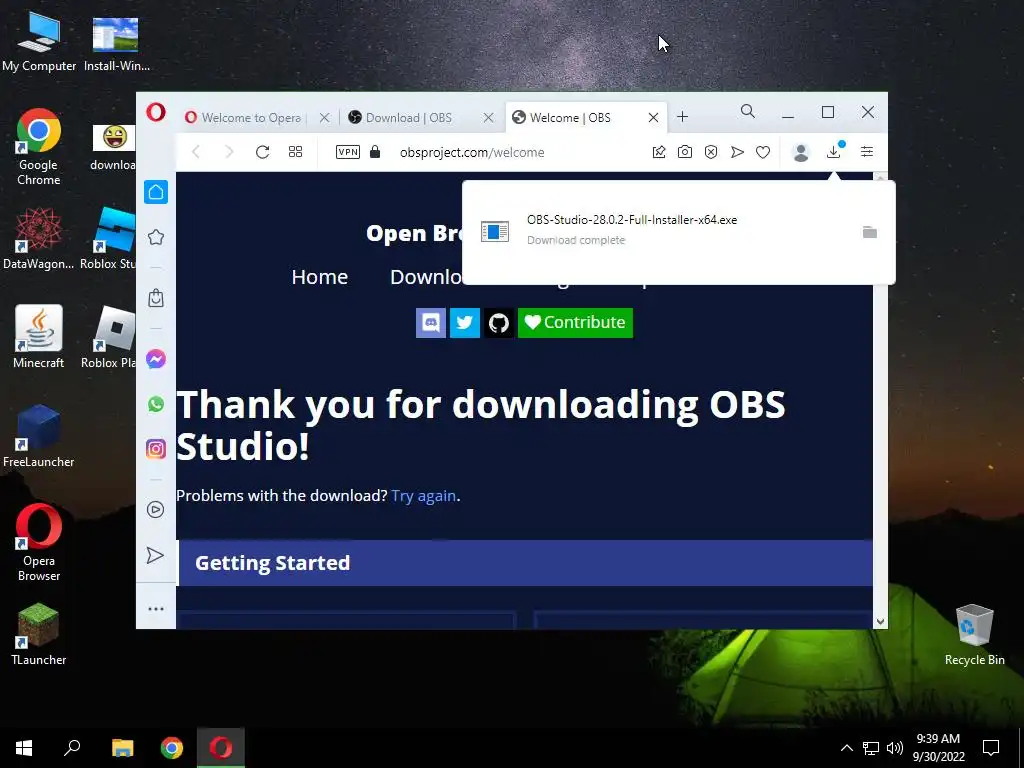The height and width of the screenshot is (768, 1024).
Task: Open taskbar search magnifier
Action: [72, 748]
